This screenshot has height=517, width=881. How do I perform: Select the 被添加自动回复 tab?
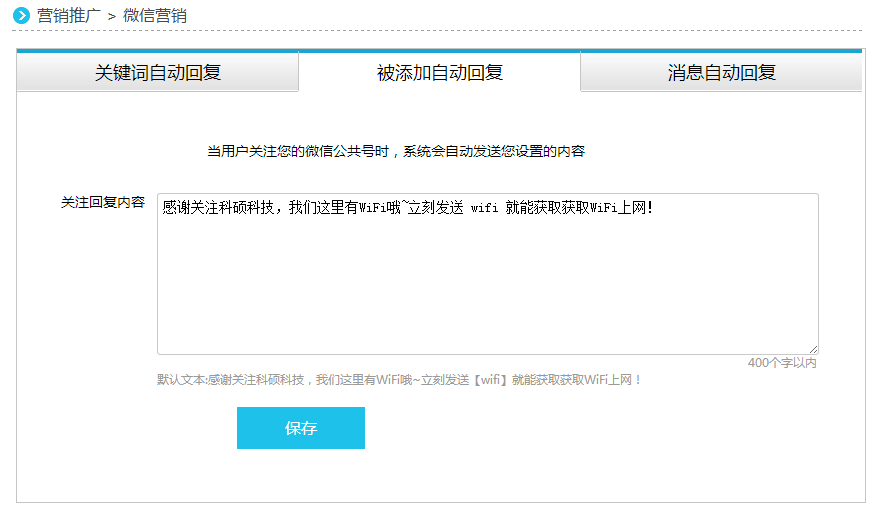click(x=439, y=72)
